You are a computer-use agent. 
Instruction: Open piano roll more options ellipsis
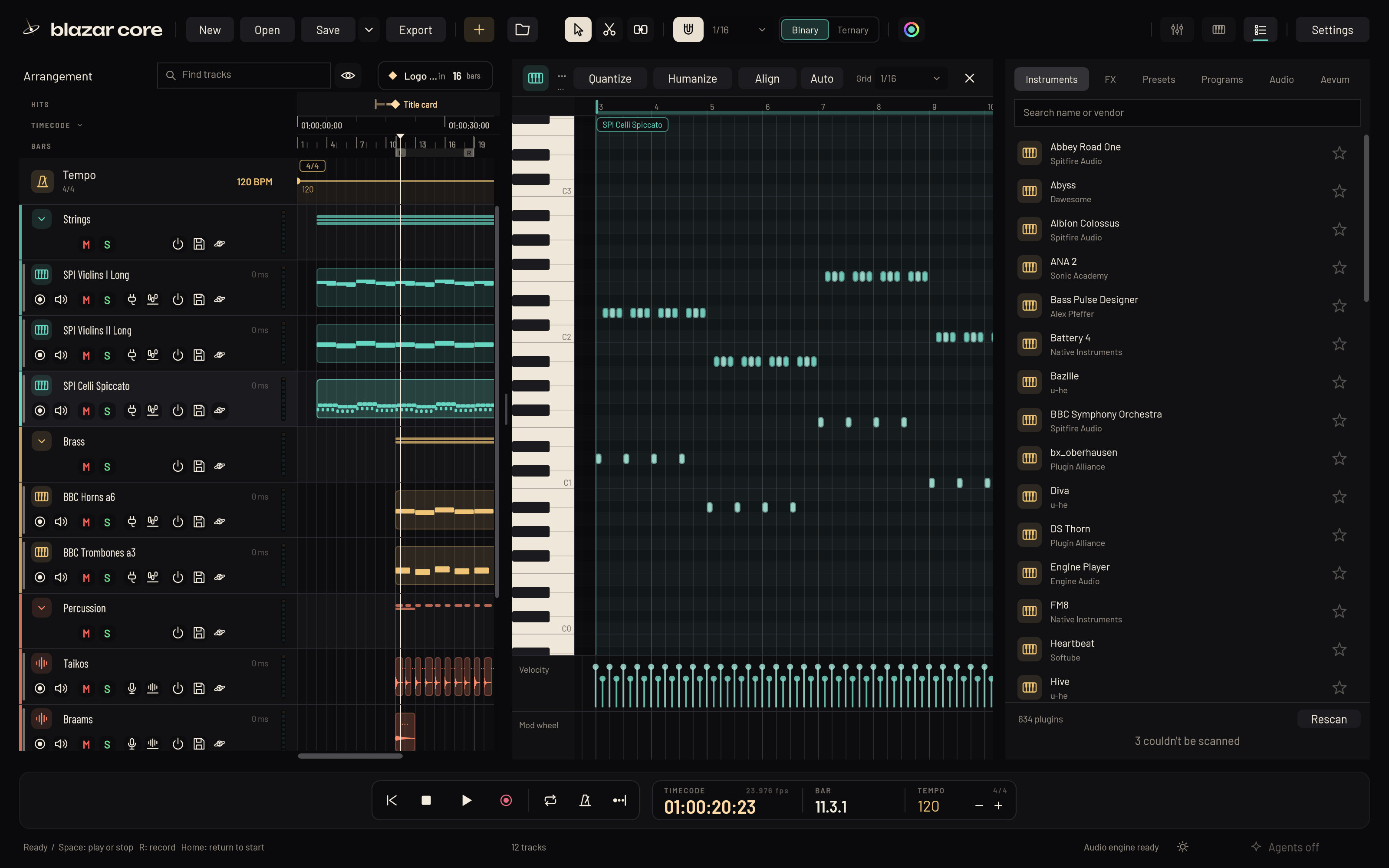click(561, 76)
